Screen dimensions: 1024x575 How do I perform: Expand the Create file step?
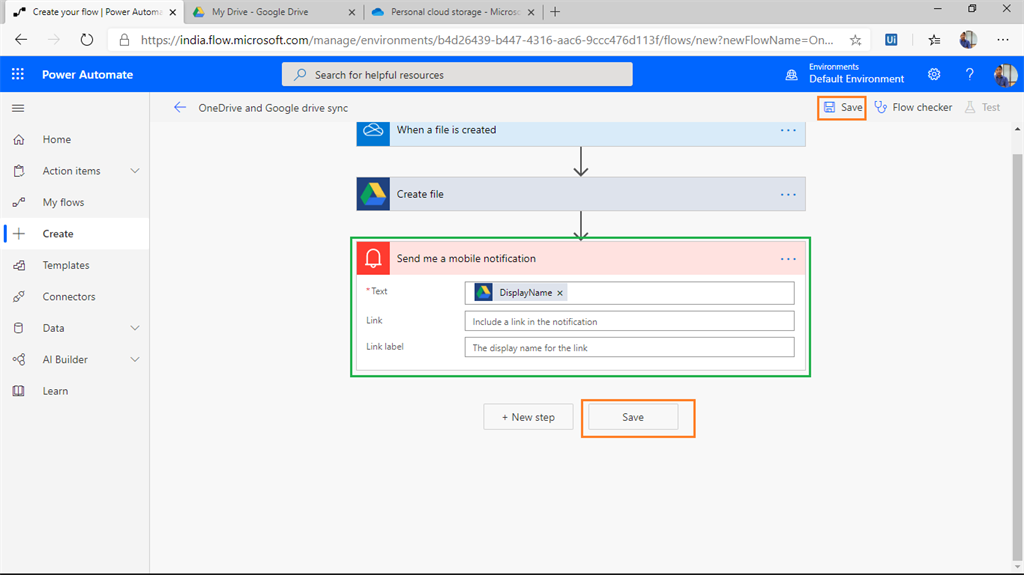581,194
